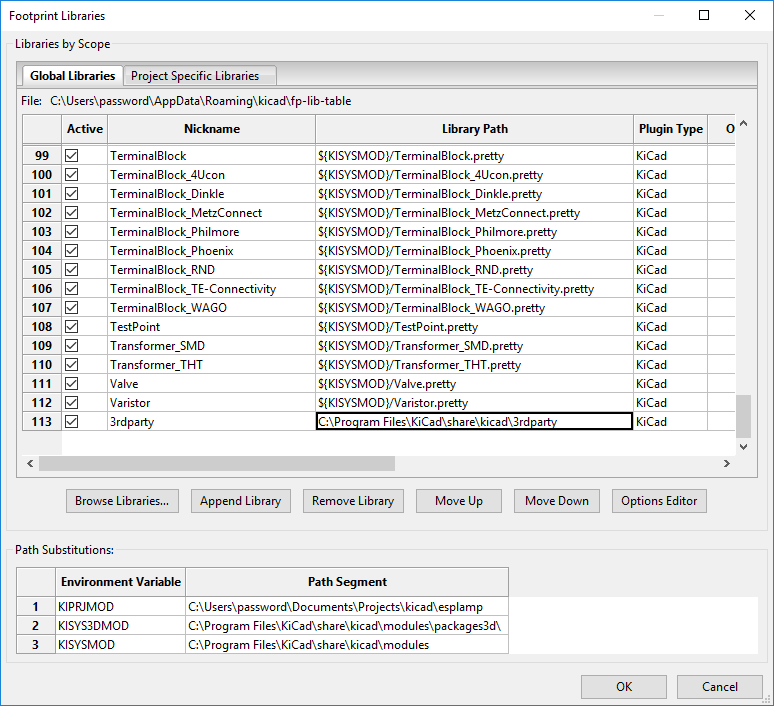
Task: Select TerminalBlock_TE-Connectivity nickname cell
Action: (212, 289)
